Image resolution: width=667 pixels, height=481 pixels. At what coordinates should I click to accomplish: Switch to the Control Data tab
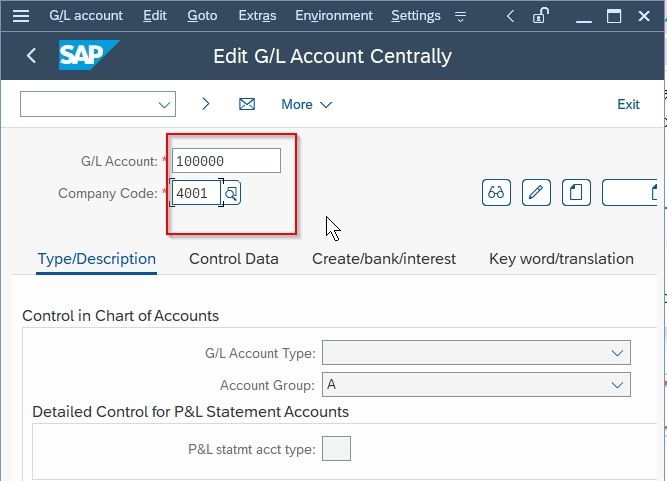[234, 259]
